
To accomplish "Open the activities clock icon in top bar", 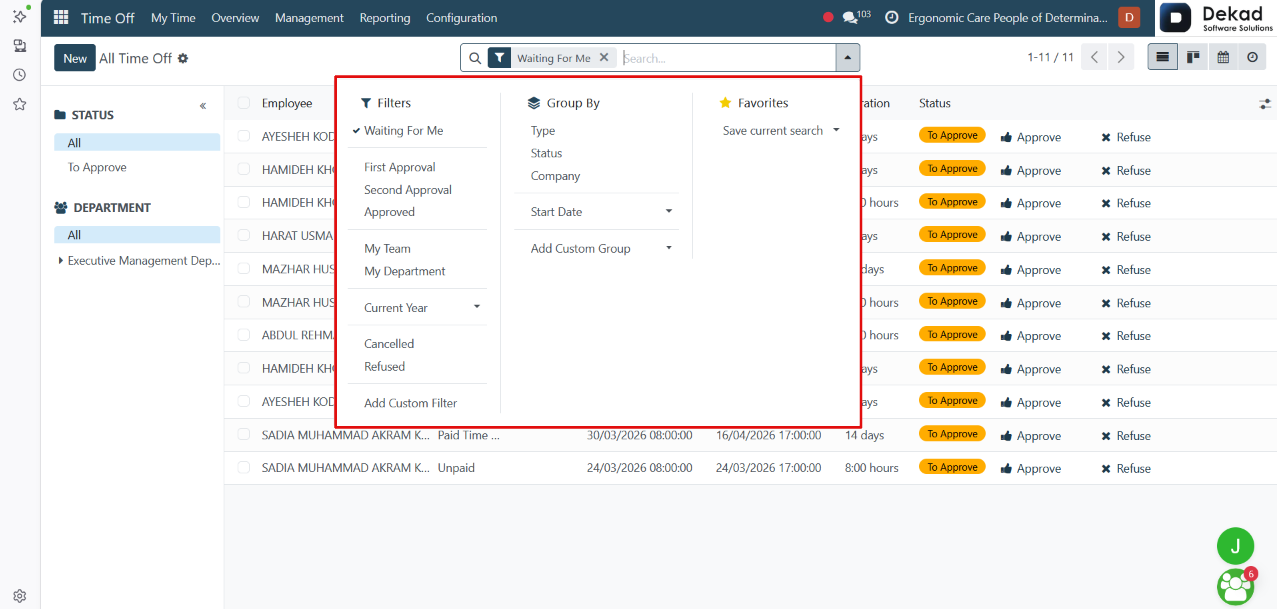I will [892, 18].
